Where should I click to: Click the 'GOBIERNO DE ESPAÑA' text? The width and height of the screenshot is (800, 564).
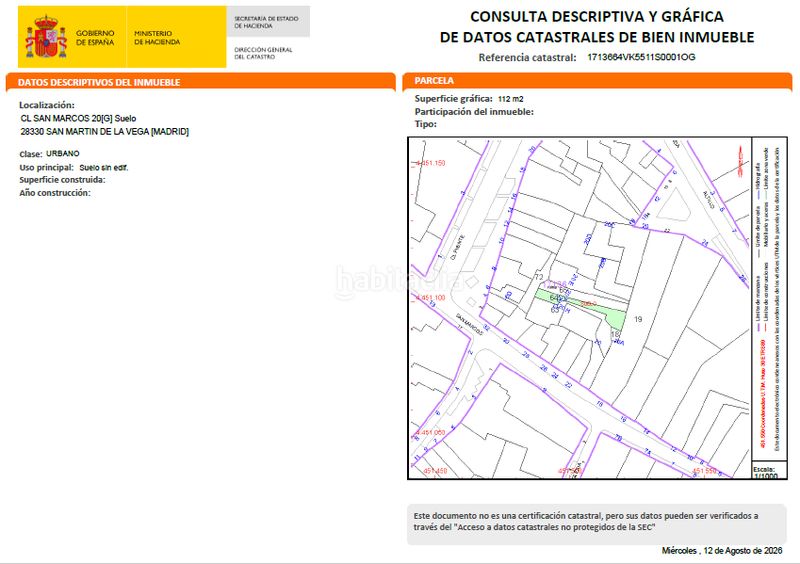click(x=95, y=38)
